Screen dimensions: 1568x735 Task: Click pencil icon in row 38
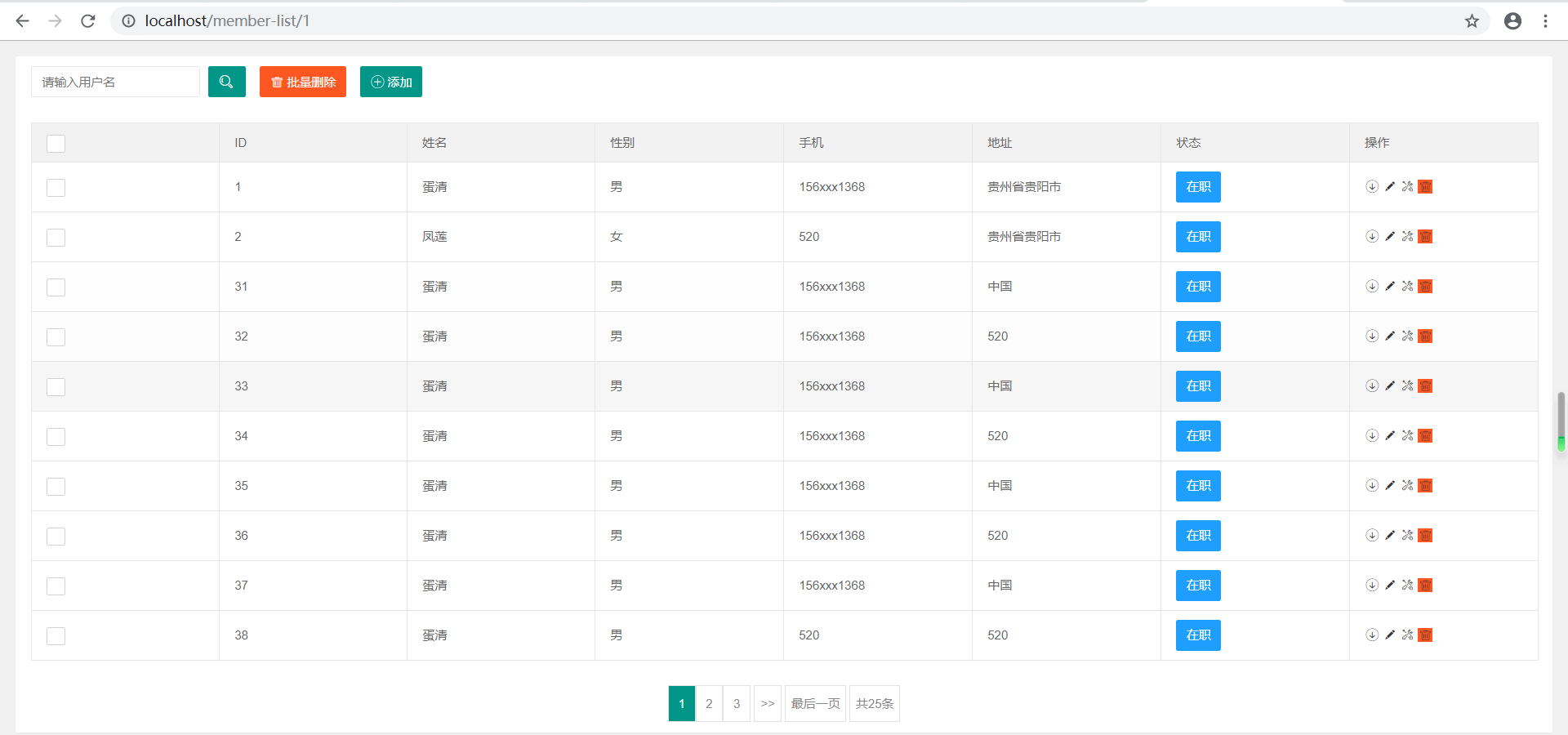(x=1390, y=635)
